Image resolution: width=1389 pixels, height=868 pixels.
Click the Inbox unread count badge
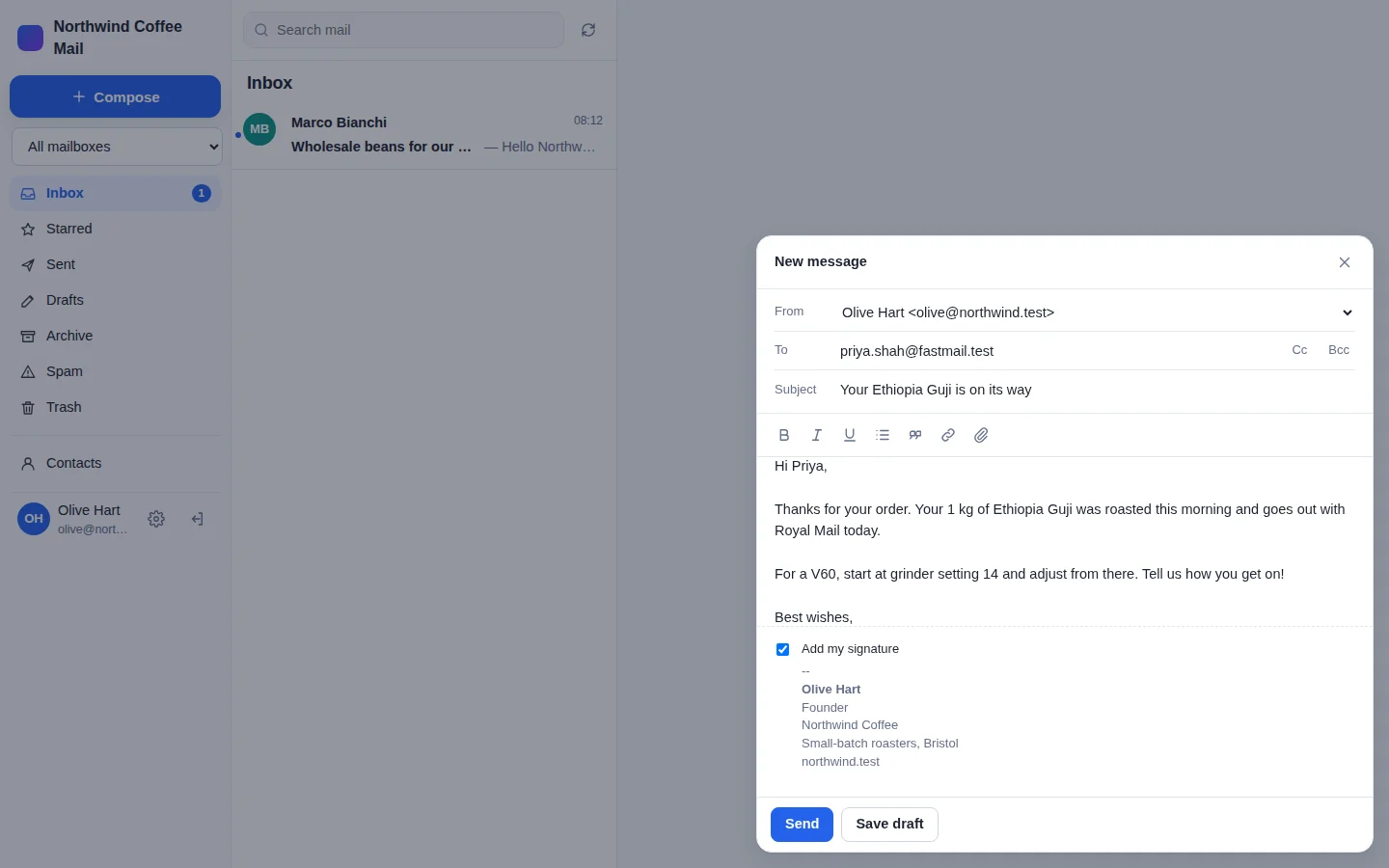201,193
